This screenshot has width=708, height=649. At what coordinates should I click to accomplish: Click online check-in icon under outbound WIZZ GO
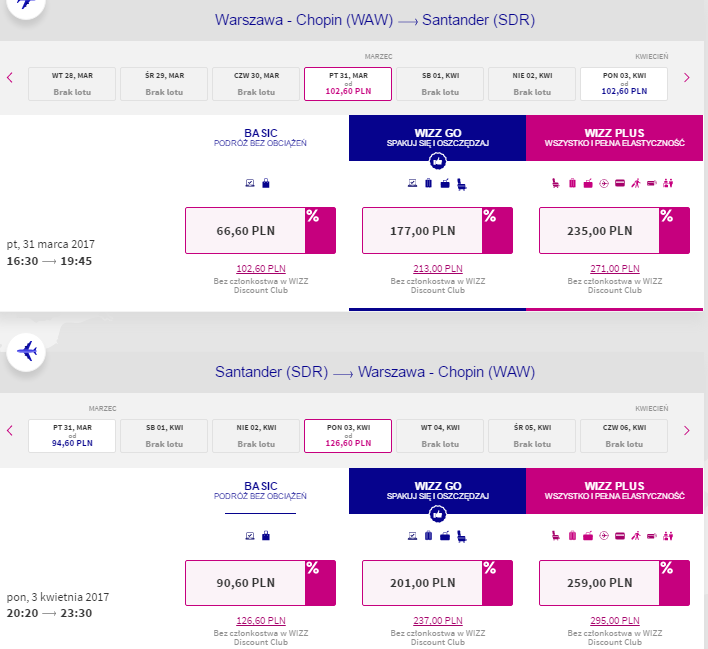click(x=412, y=183)
